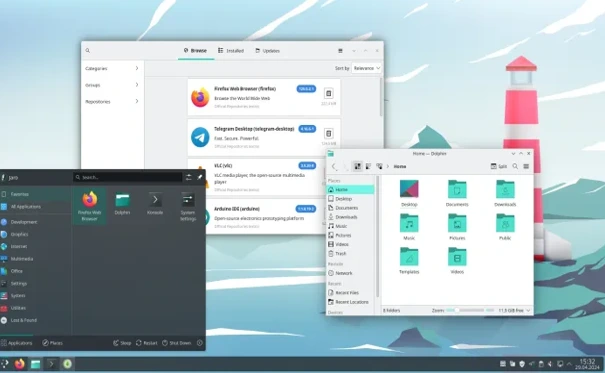This screenshot has width=605, height=373.
Task: Open the Desktop folder in Dolphin's file view
Action: pyautogui.click(x=409, y=193)
